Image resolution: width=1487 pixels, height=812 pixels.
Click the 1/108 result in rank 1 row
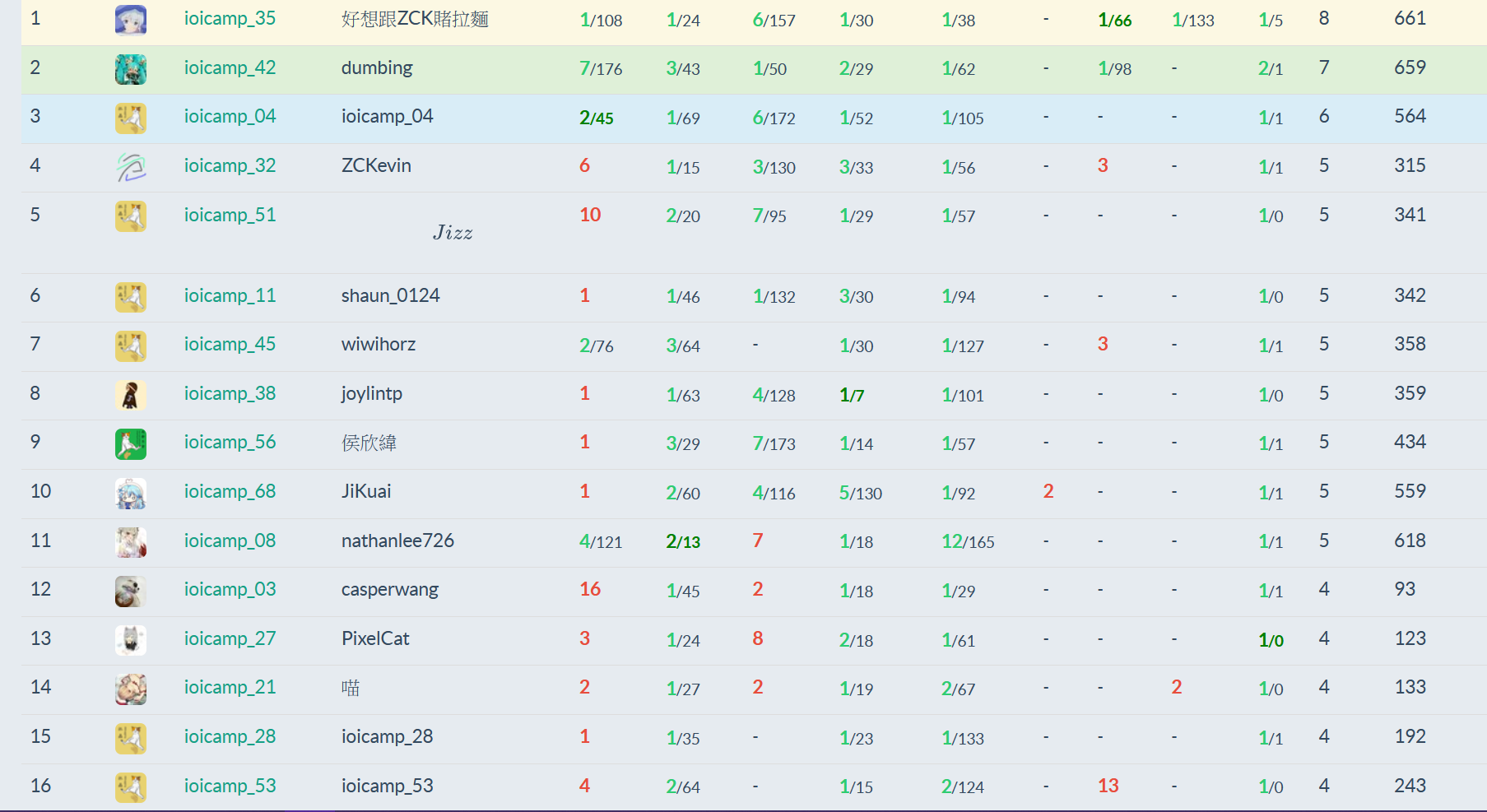coord(601,20)
